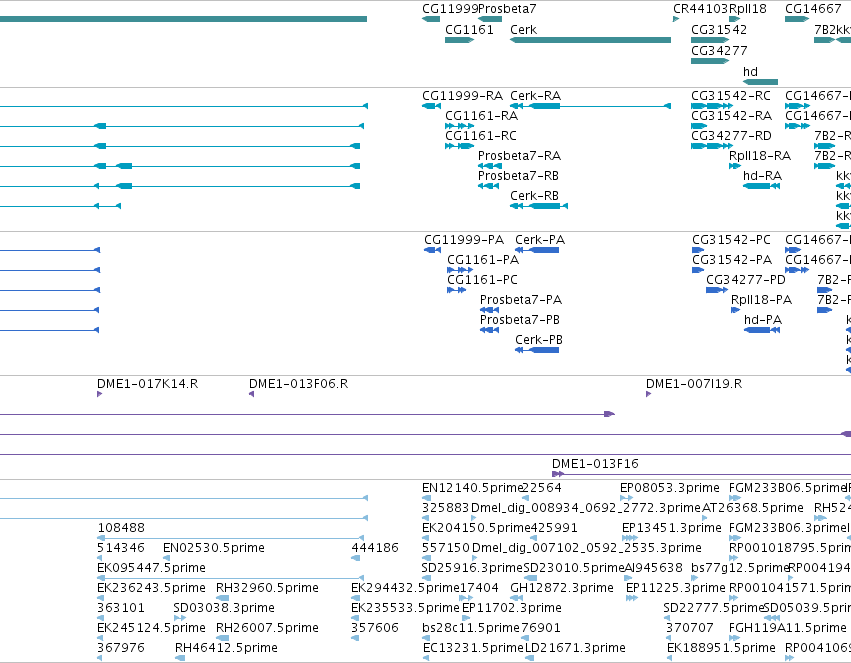This screenshot has width=851, height=663.
Task: Click the RH32960.5prime label
Action: tap(267, 588)
